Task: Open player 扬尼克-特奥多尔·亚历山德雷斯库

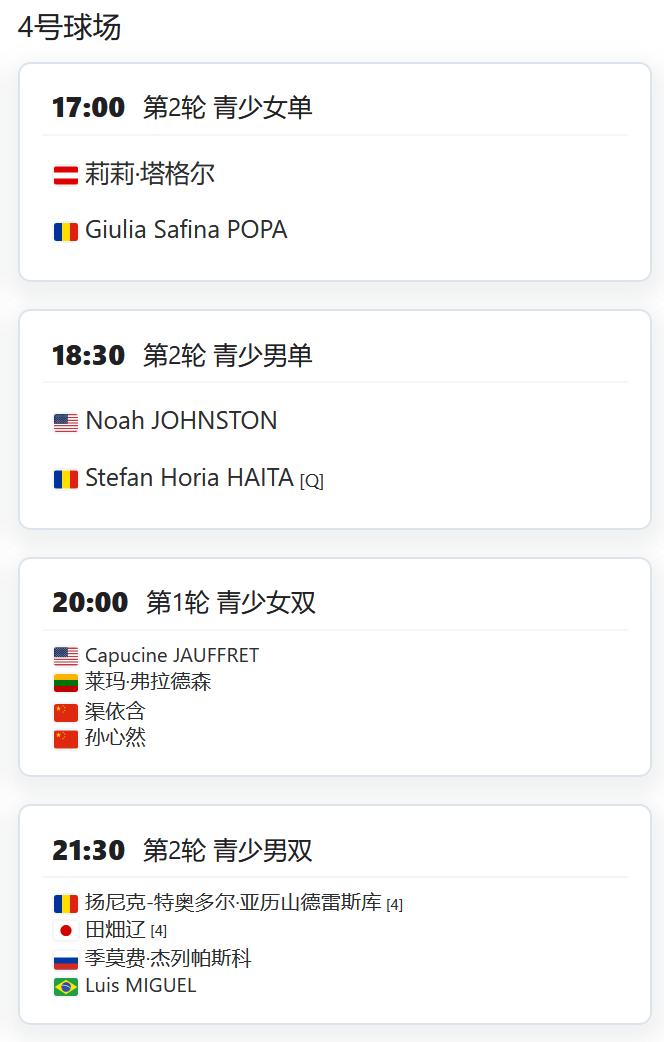Action: (233, 902)
